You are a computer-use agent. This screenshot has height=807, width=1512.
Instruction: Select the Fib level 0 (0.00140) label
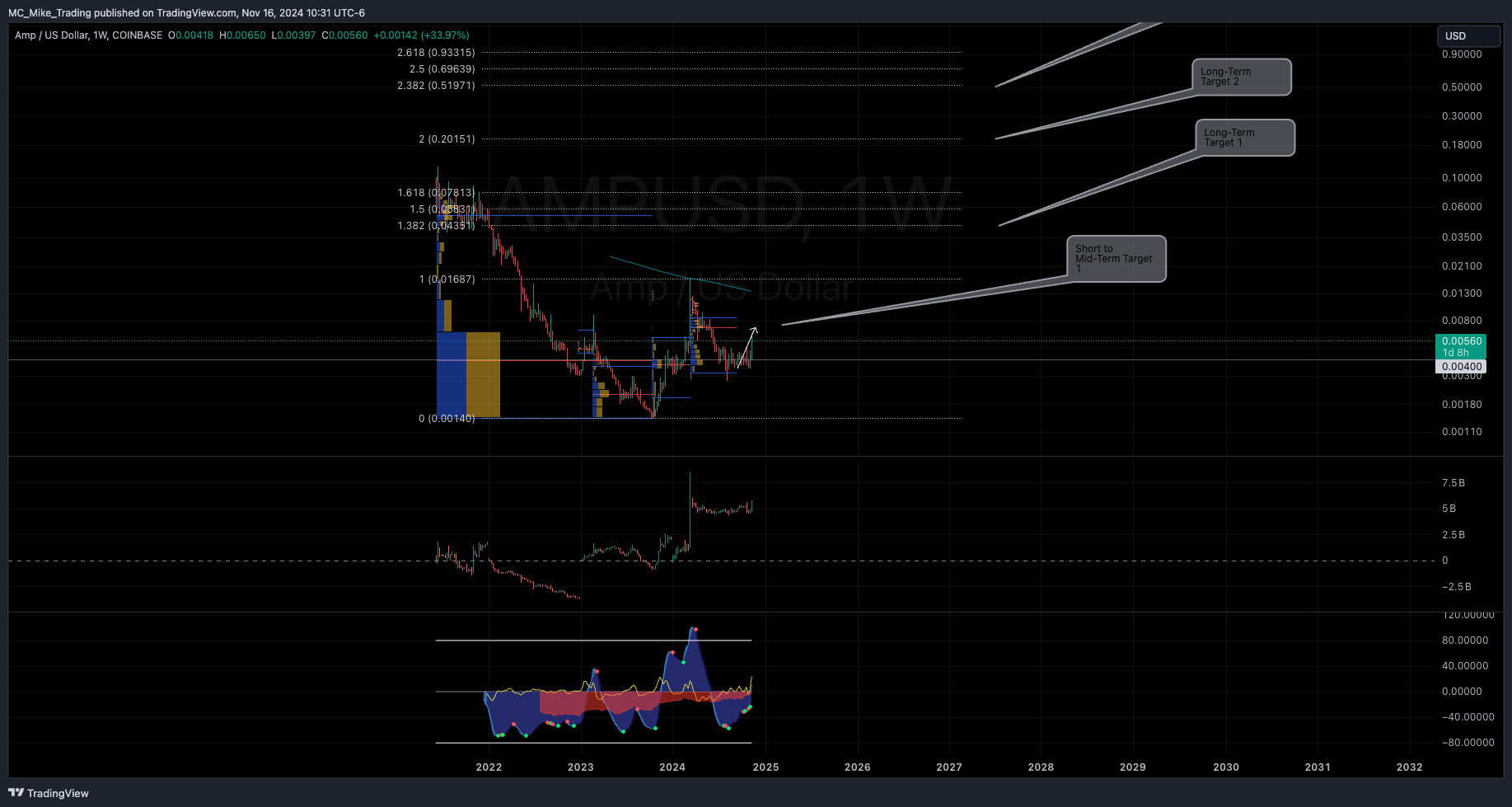point(447,419)
